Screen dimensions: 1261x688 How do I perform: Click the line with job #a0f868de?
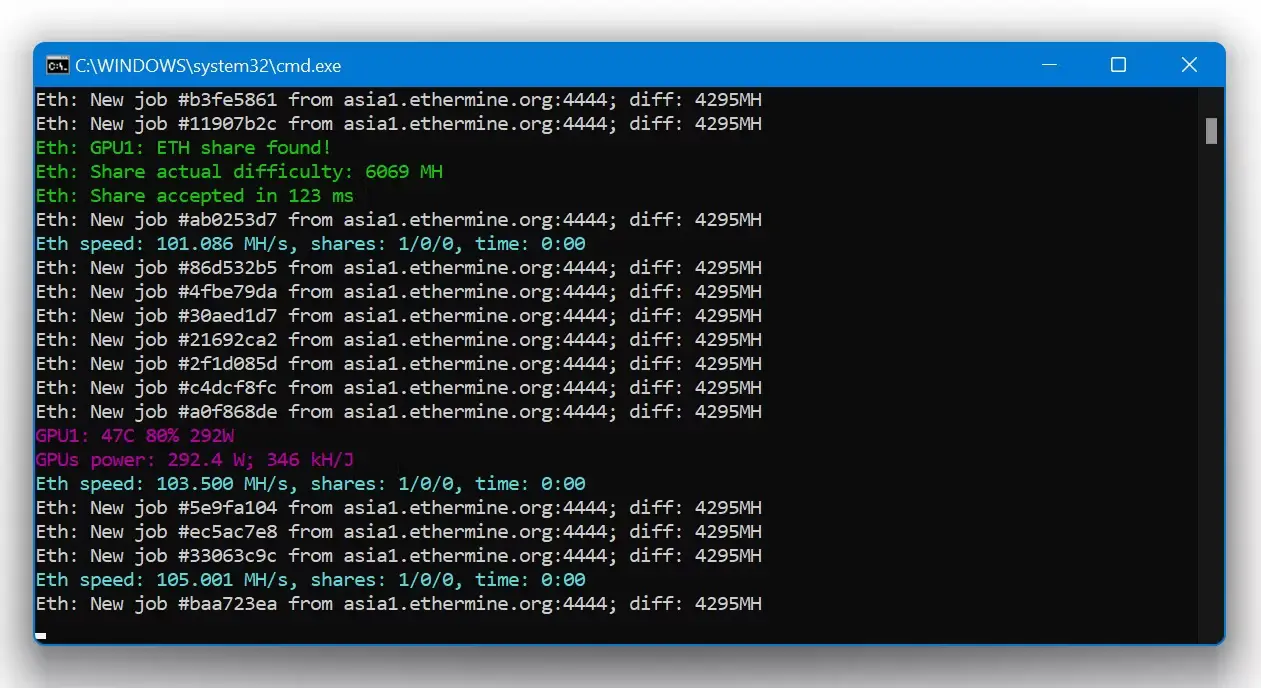(399, 412)
